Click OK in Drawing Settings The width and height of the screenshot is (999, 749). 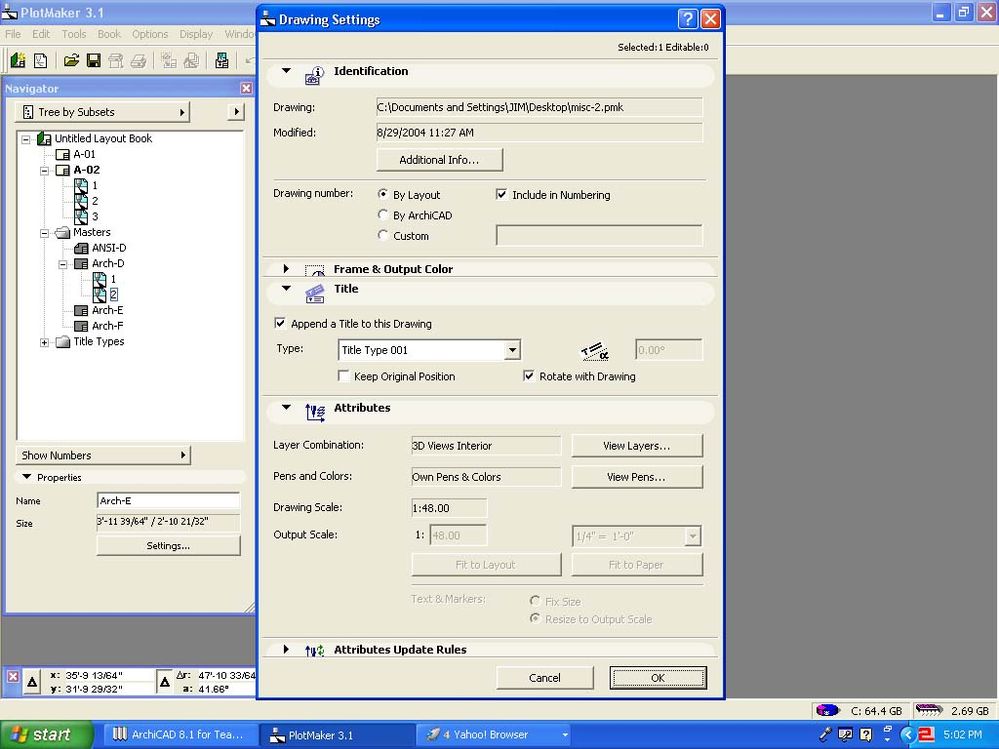tap(658, 678)
